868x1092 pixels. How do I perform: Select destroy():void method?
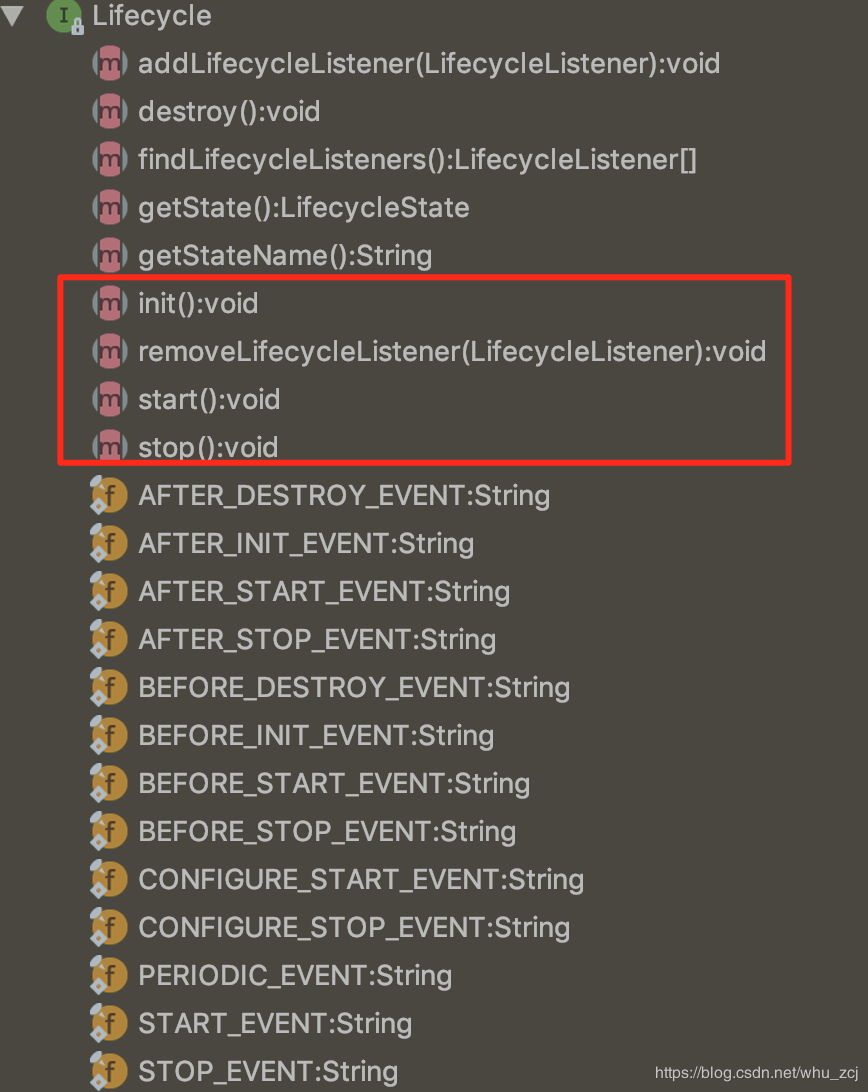(229, 111)
